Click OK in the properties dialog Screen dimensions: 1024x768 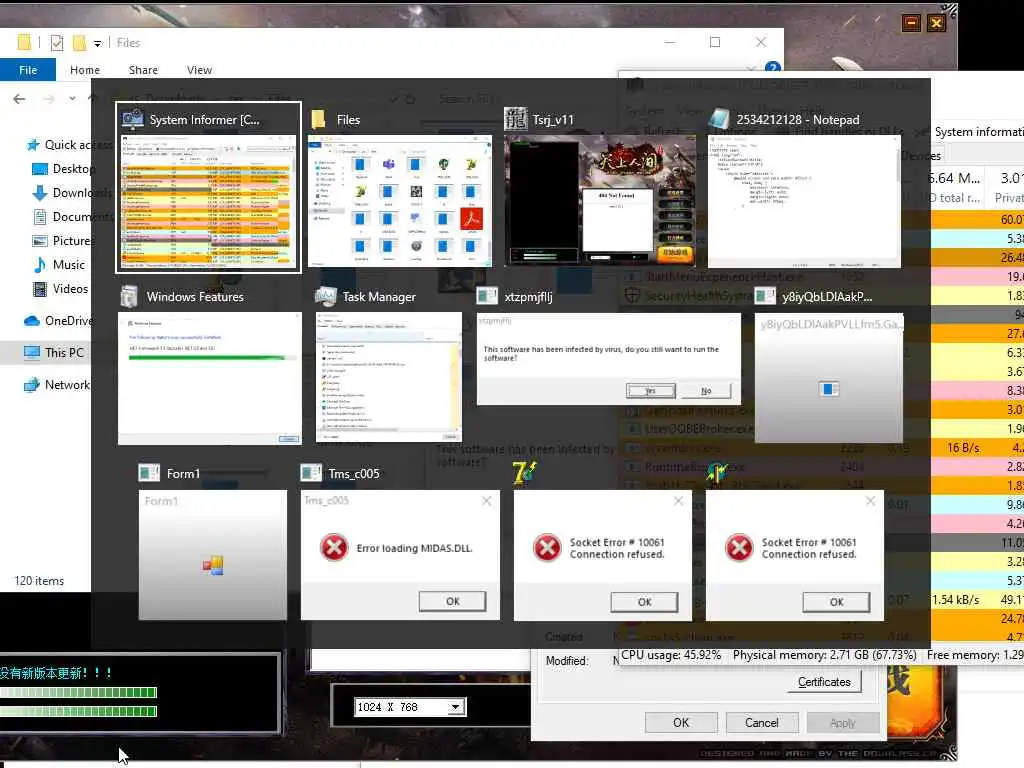tap(681, 723)
